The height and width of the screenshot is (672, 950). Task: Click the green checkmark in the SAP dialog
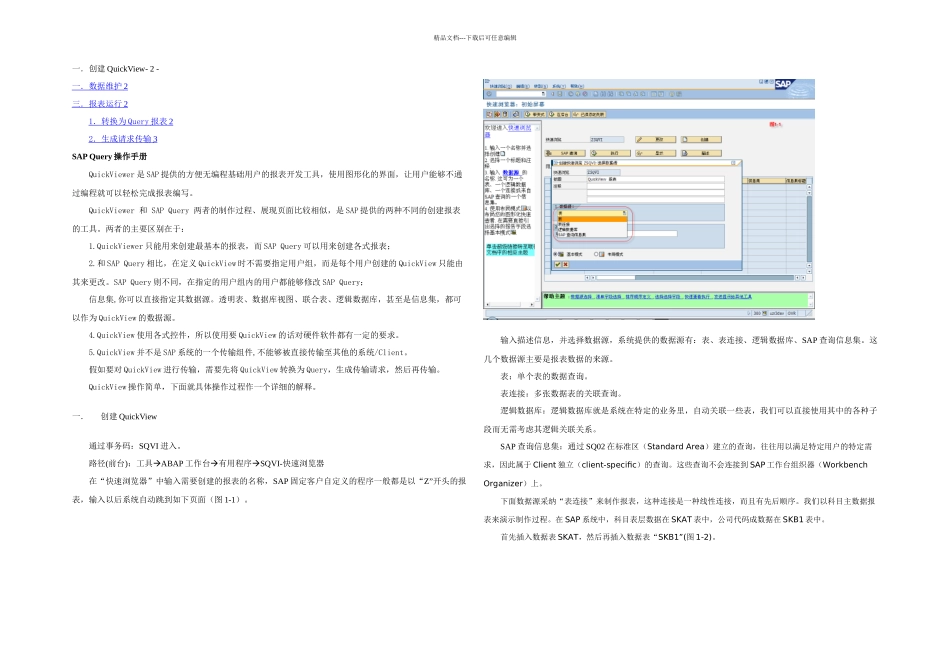click(557, 264)
